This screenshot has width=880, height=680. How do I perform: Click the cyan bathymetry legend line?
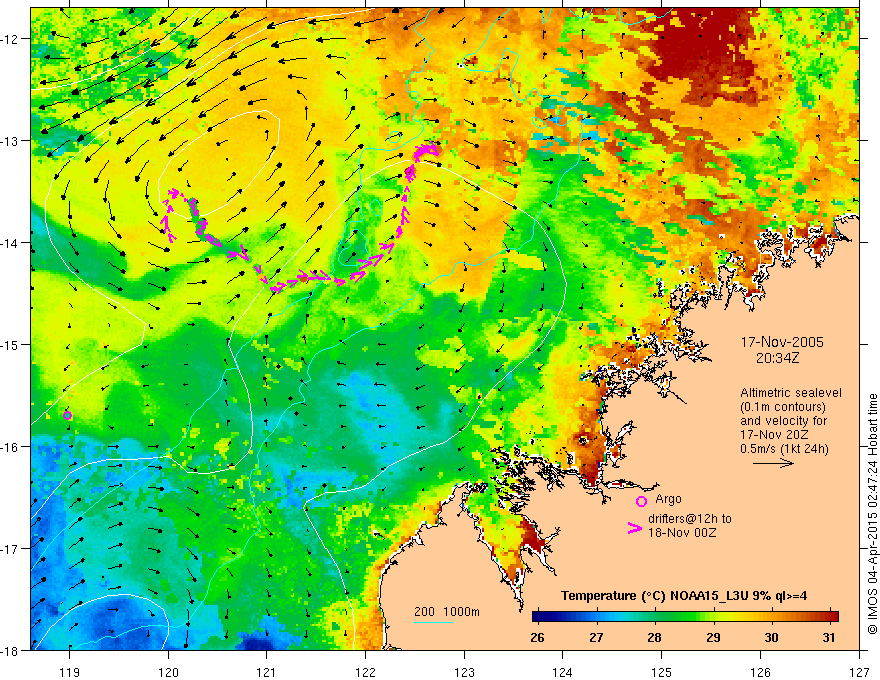pos(434,622)
